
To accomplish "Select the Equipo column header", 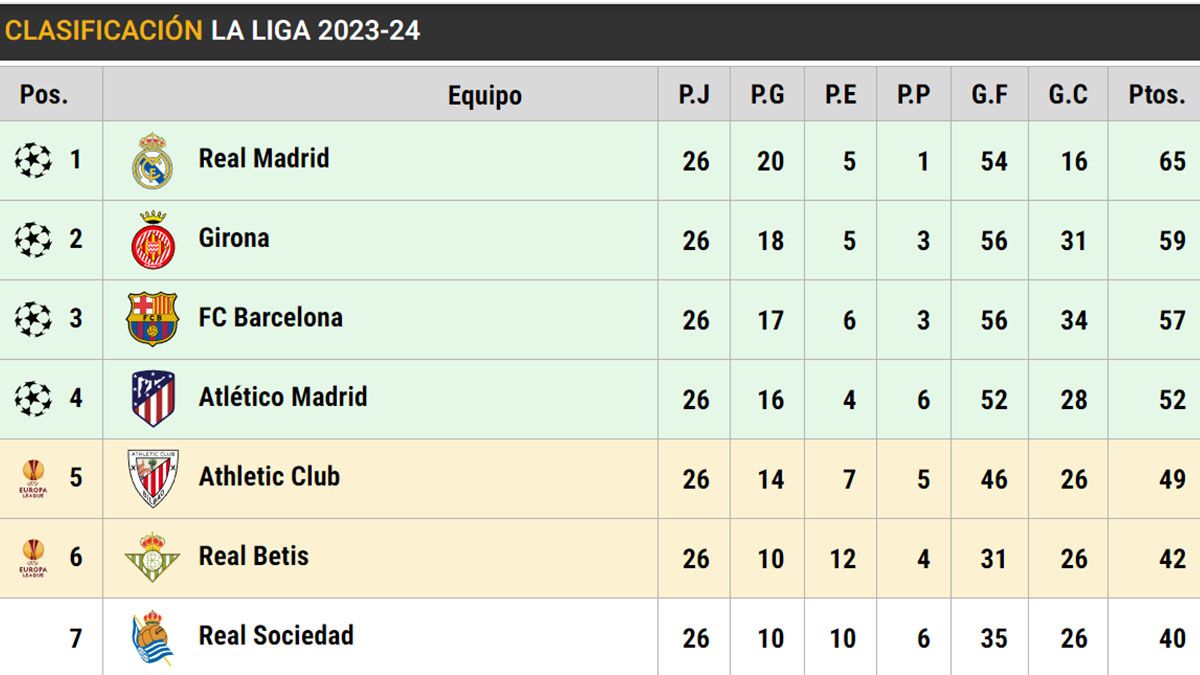I will point(485,96).
